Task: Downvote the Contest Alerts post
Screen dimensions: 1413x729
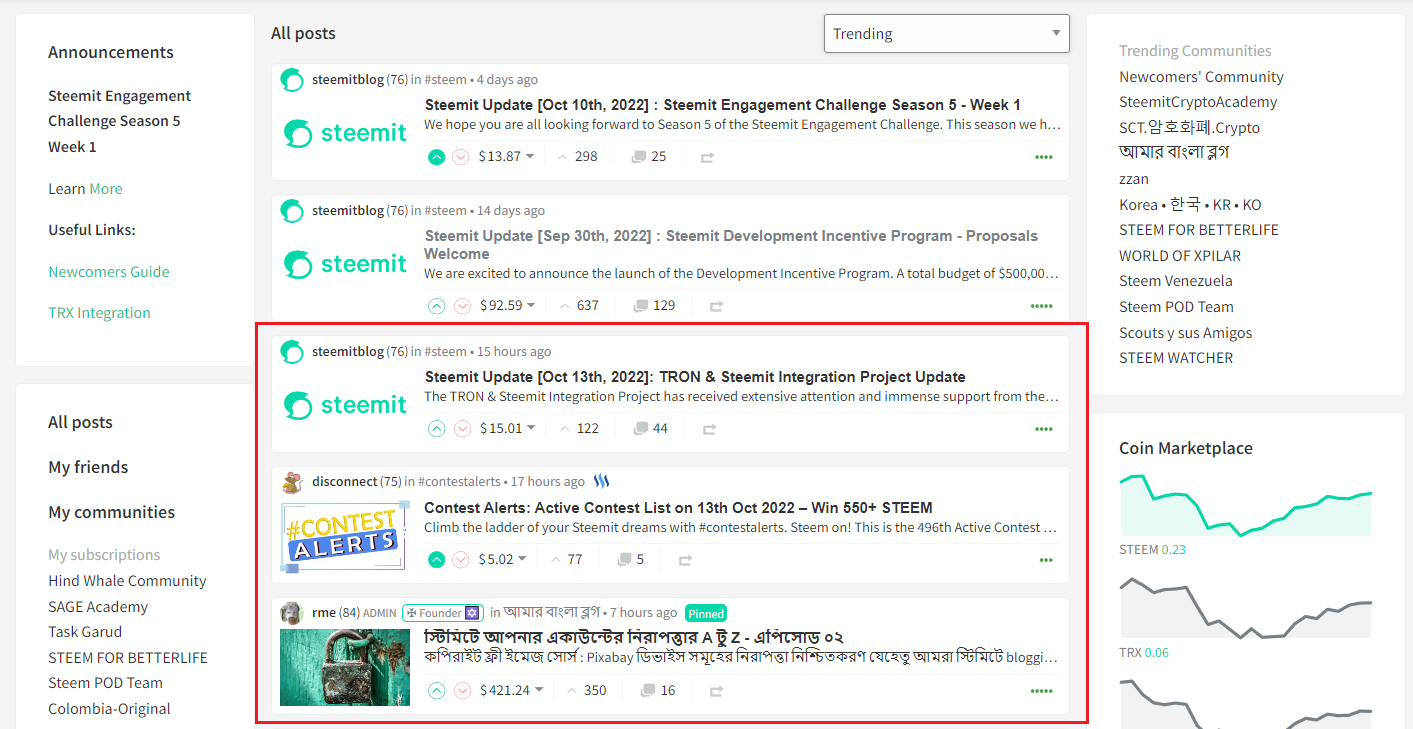Action: click(461, 560)
